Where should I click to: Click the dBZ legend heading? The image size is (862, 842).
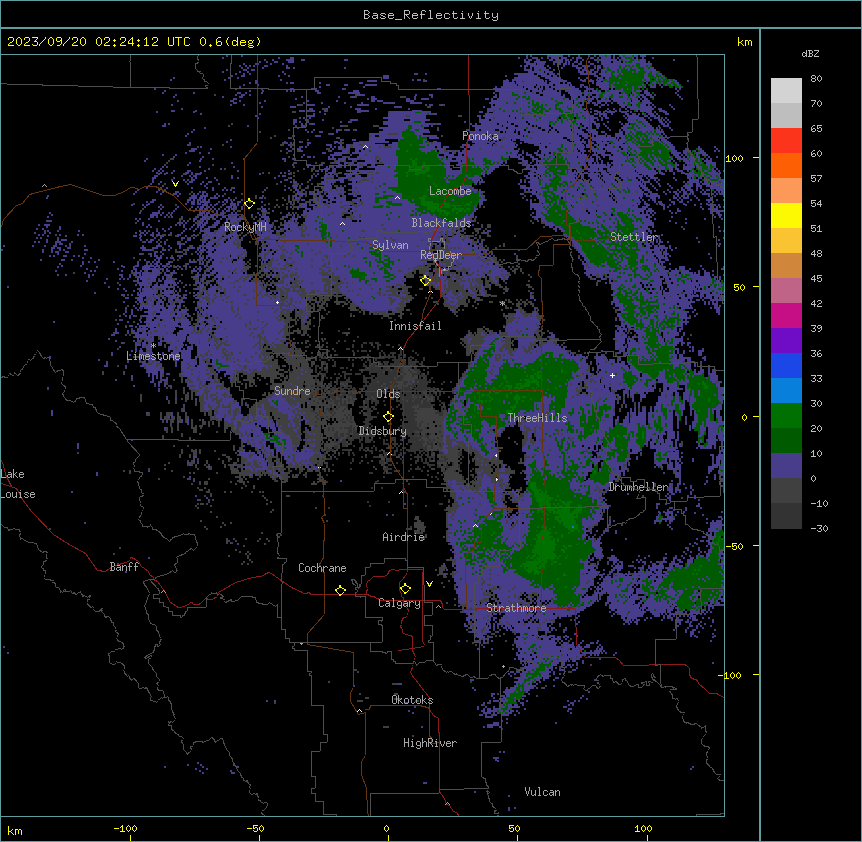click(x=810, y=53)
